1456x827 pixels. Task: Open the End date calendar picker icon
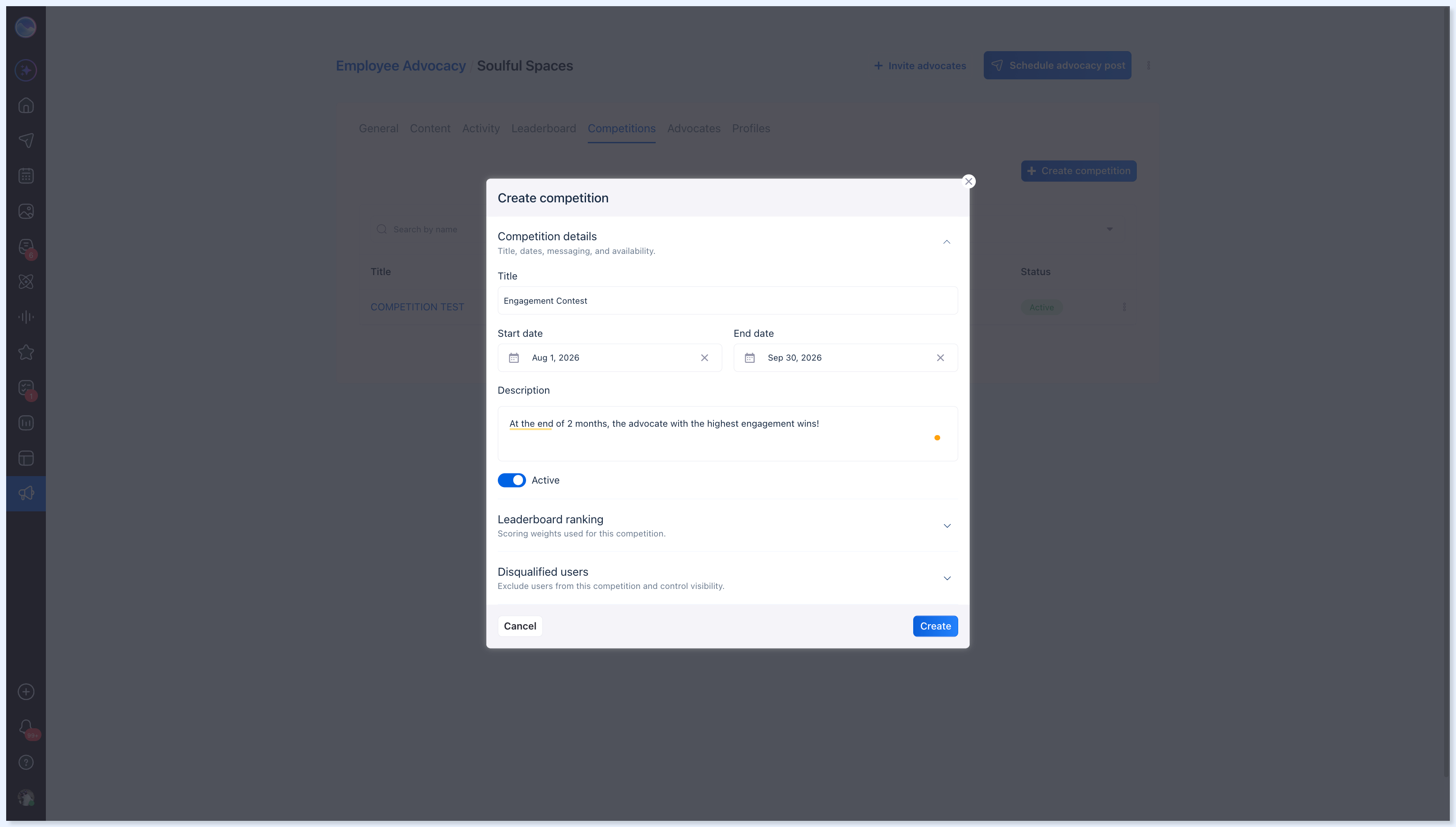tap(750, 358)
